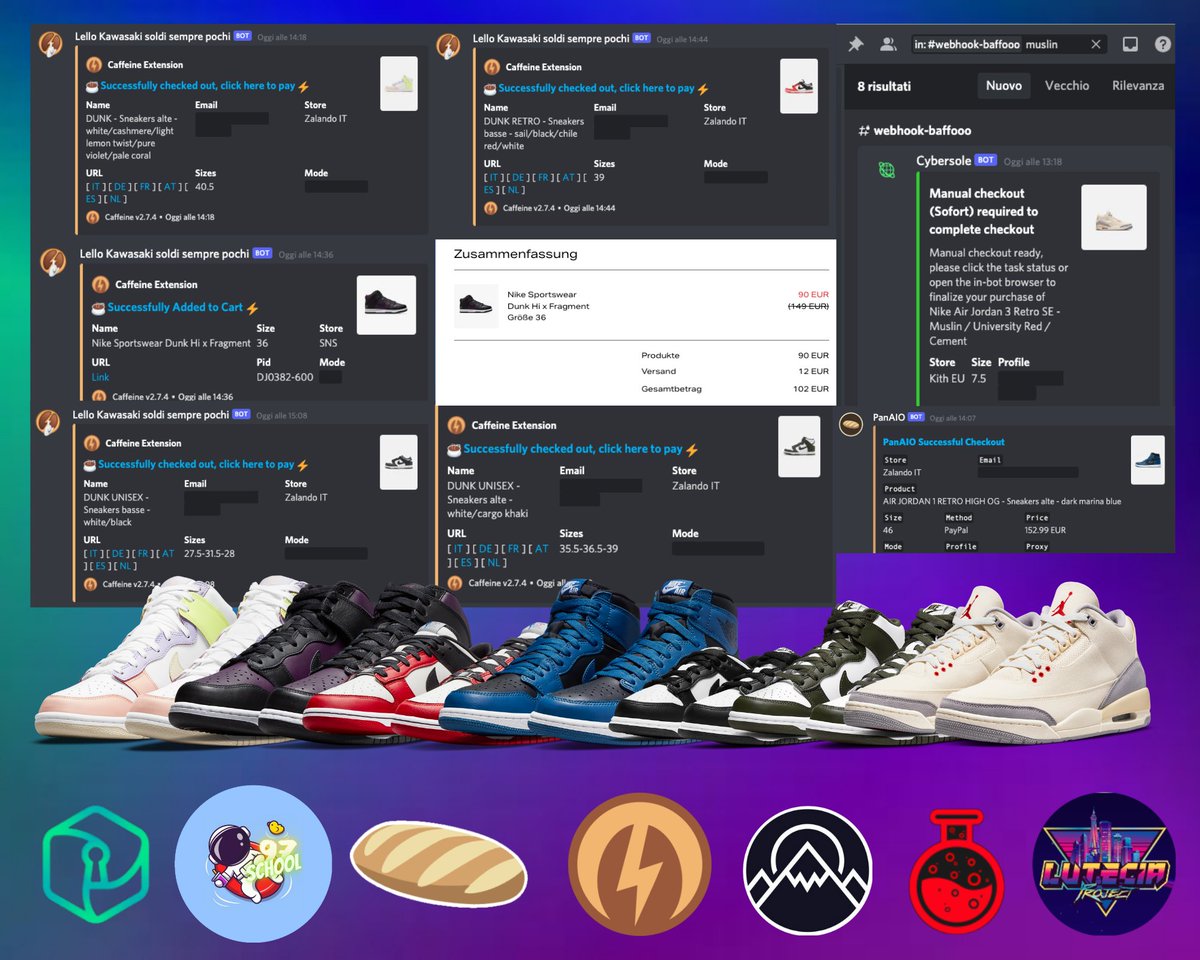Viewport: 1200px width, 960px height.
Task: Open cargo khaki Dunk thumbnail
Action: click(798, 446)
